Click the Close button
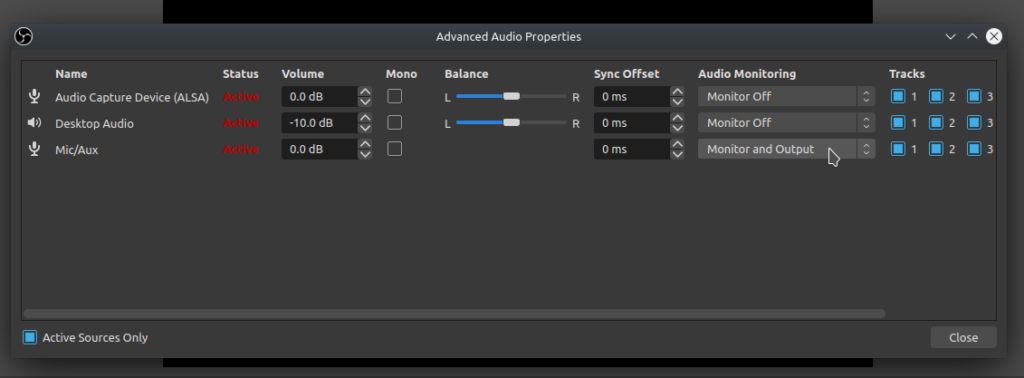1024x378 pixels. (x=963, y=338)
